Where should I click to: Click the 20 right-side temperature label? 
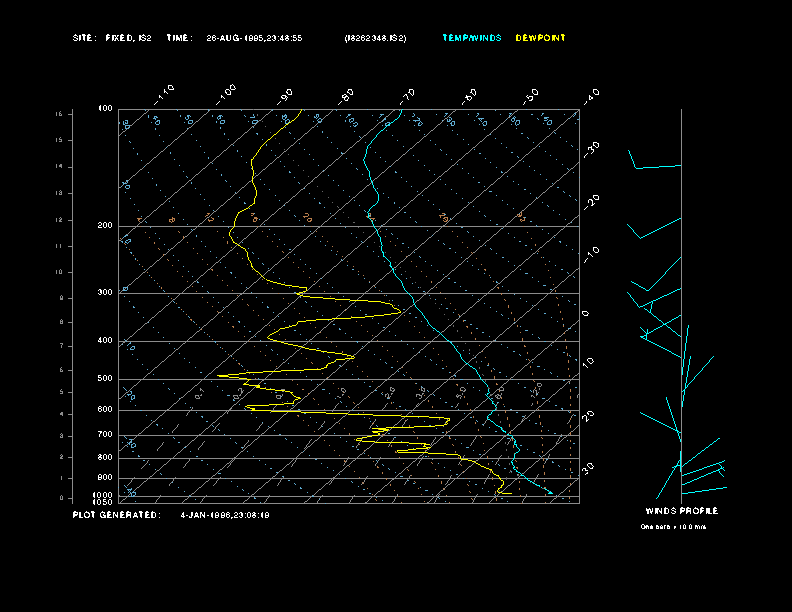click(x=588, y=416)
